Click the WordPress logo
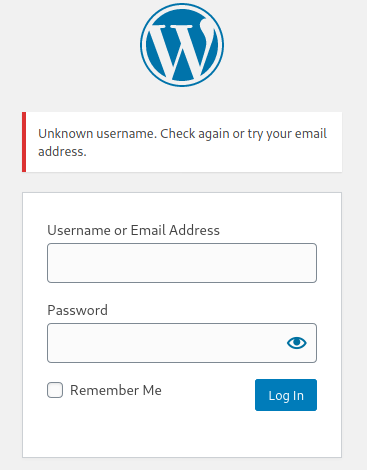The image size is (367, 470). [182, 45]
